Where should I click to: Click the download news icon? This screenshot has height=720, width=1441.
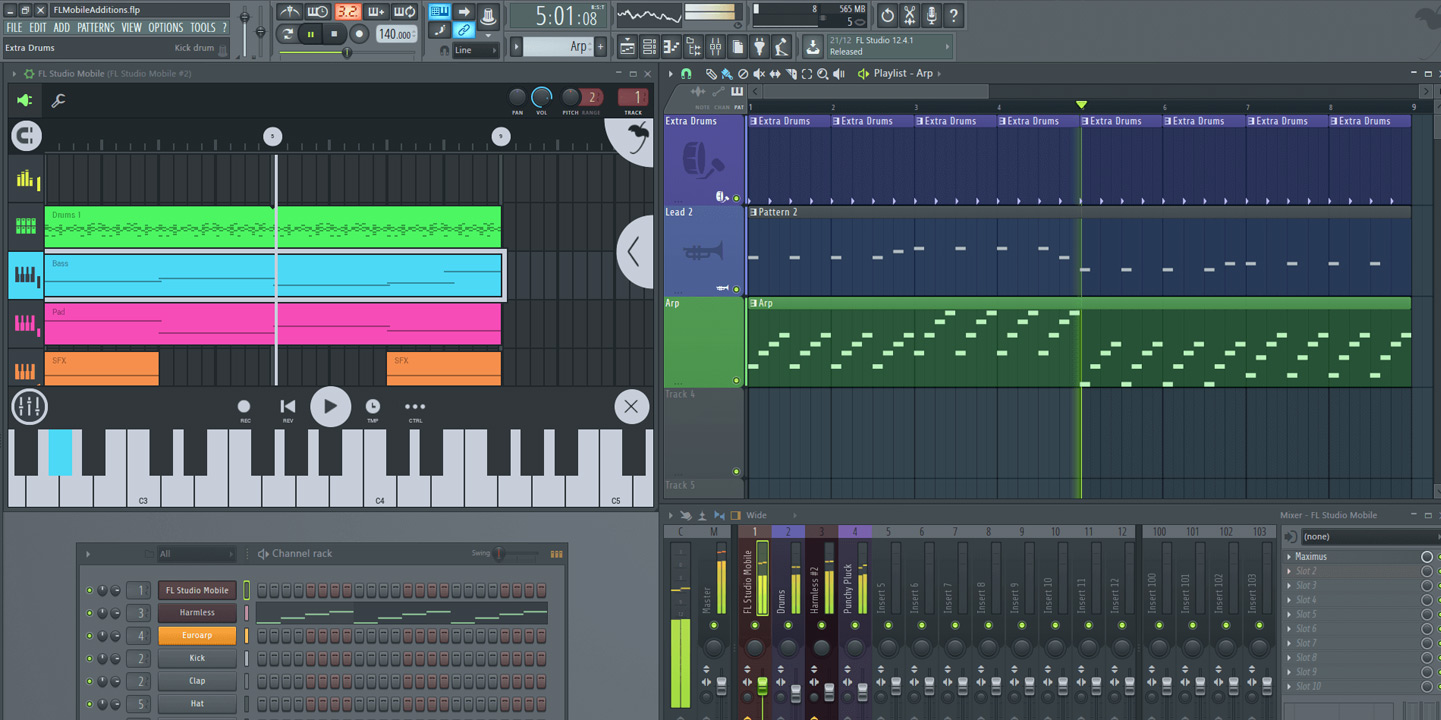pos(811,47)
